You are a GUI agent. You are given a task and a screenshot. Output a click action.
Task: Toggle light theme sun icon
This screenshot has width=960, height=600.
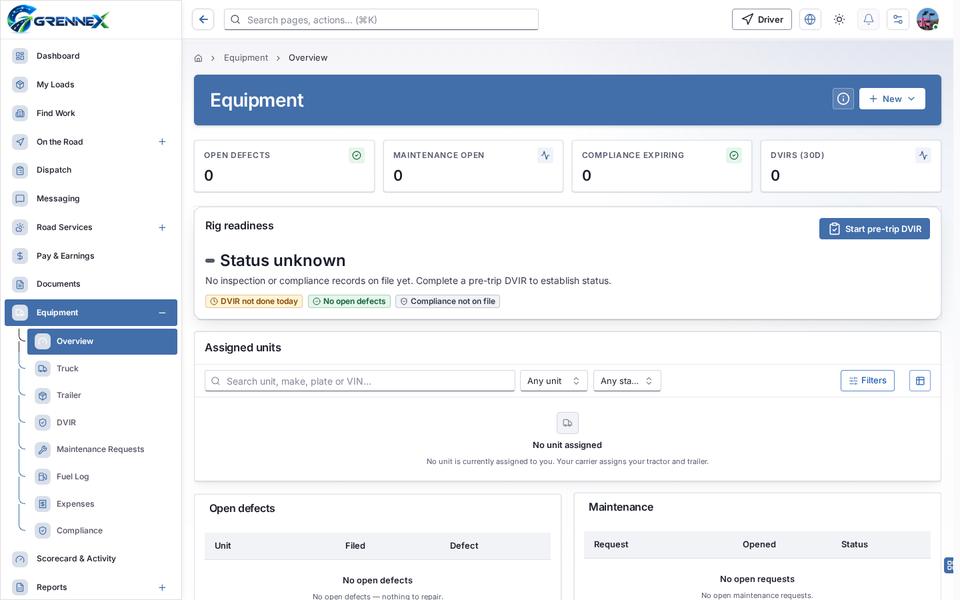click(839, 20)
